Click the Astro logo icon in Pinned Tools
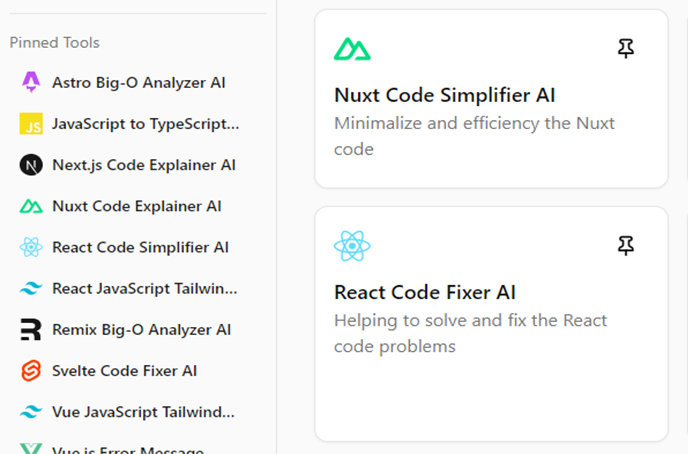 click(31, 82)
